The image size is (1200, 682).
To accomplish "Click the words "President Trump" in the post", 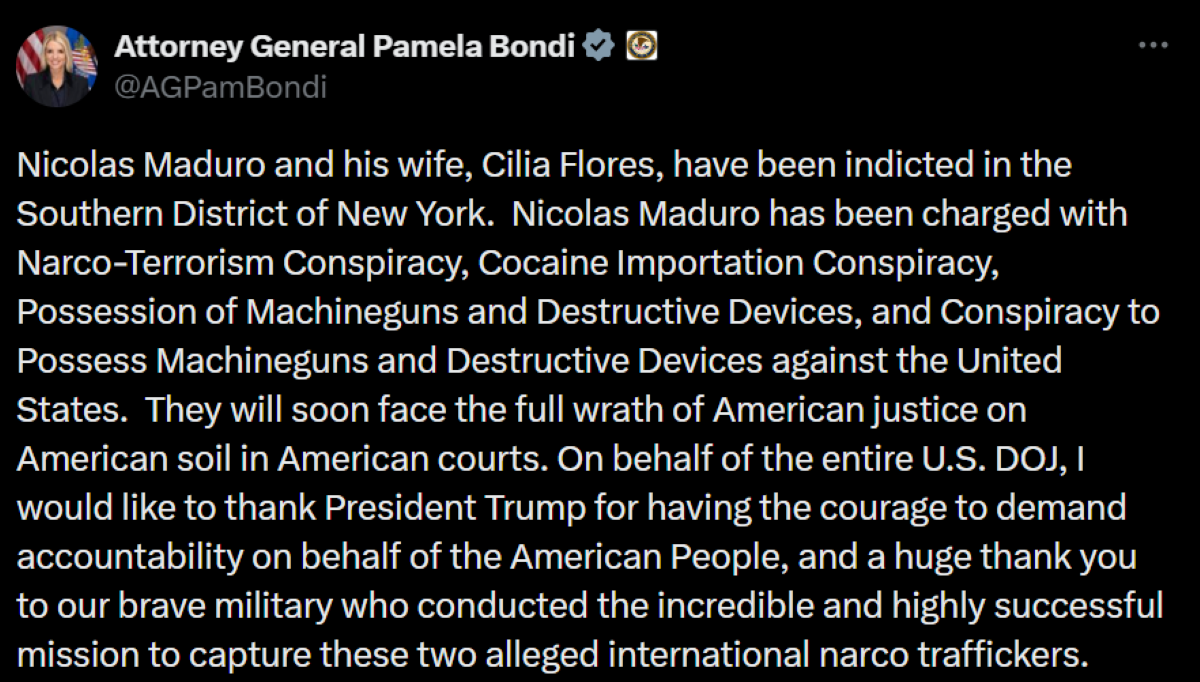I will (478, 507).
